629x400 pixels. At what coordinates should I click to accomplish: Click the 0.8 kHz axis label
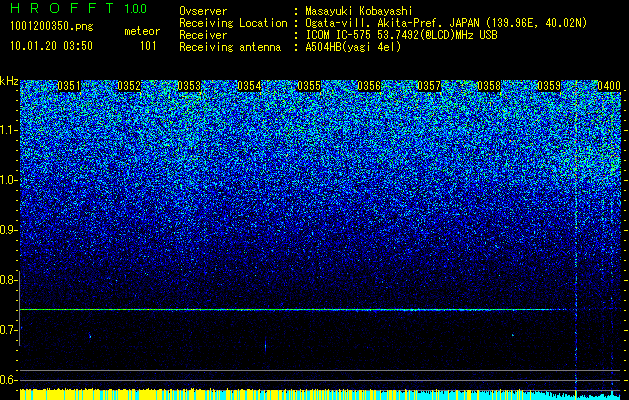click(x=8, y=280)
